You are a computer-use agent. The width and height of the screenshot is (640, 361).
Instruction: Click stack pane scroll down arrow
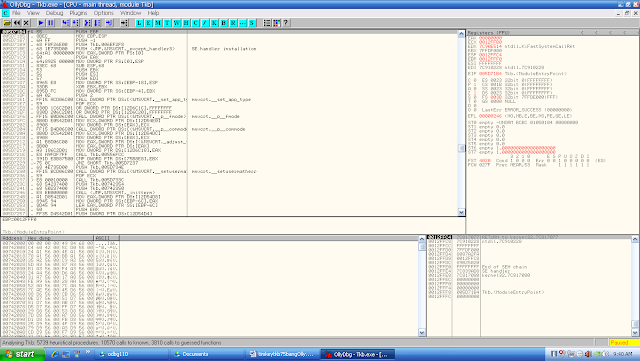[x=635, y=333]
